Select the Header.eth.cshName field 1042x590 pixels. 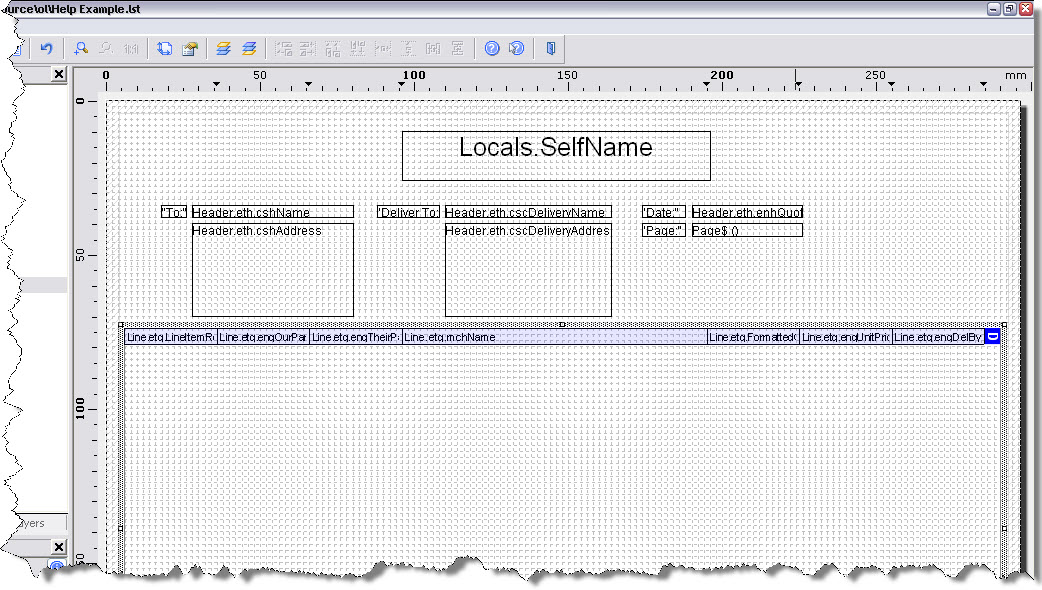click(272, 212)
